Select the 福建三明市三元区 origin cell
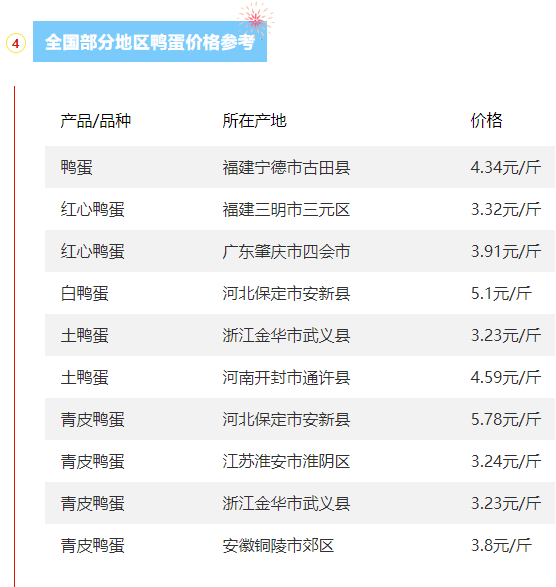 pos(286,209)
